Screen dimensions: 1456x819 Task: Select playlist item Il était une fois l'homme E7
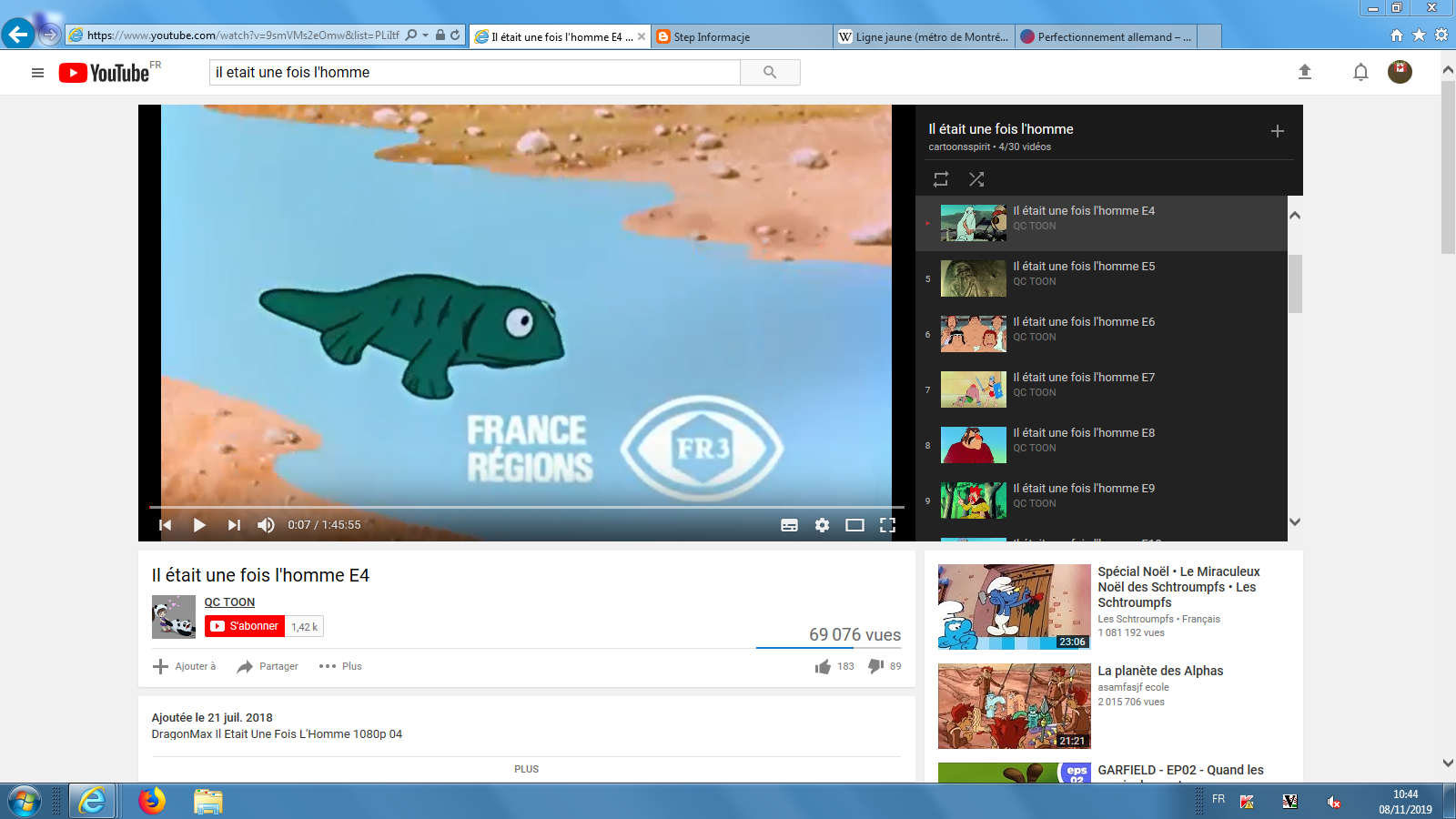click(x=1101, y=389)
